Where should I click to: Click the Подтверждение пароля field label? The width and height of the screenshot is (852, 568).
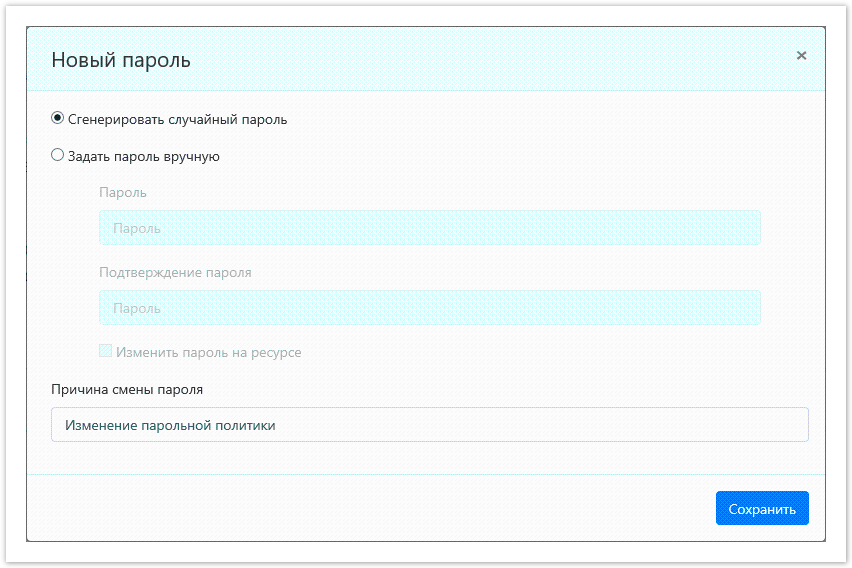point(175,272)
